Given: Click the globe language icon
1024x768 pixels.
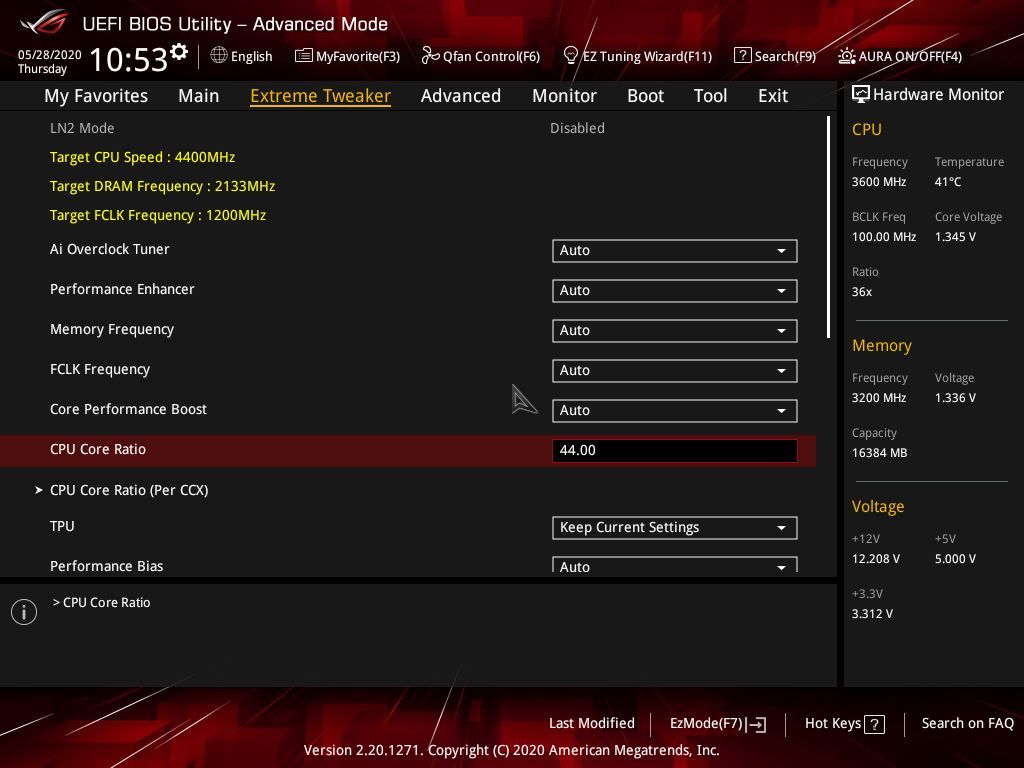Looking at the screenshot, I should click(x=219, y=55).
